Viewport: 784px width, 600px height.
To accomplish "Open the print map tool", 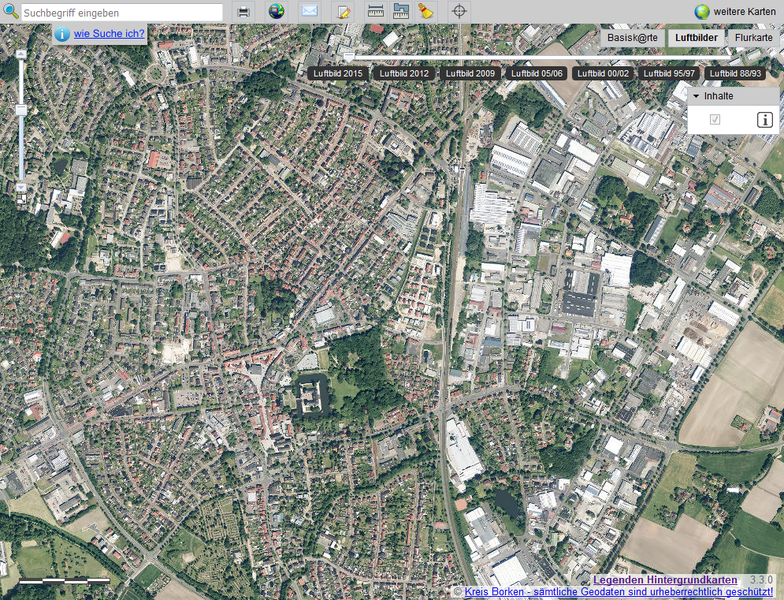I will click(x=244, y=12).
